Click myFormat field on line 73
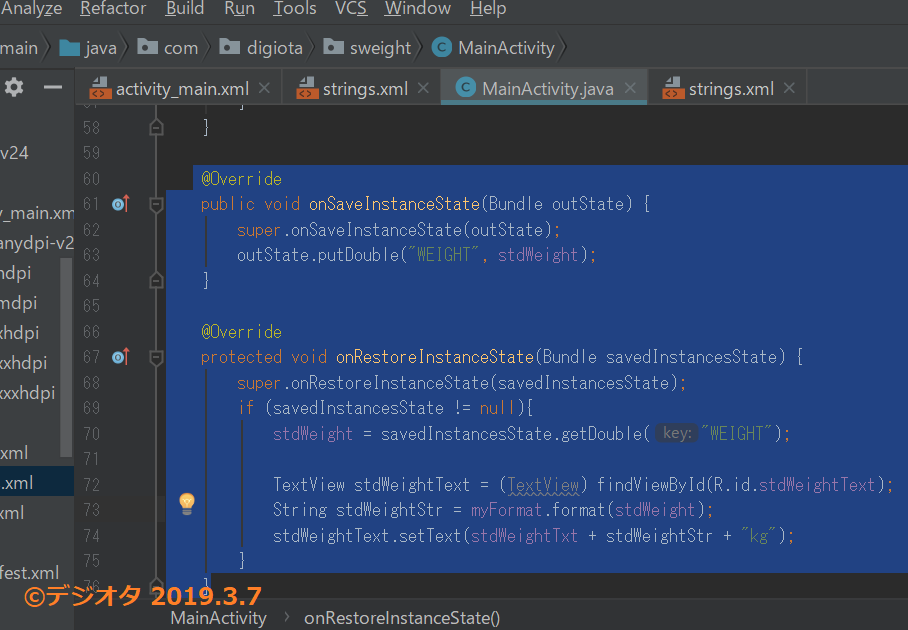Screen dimensions: 908x630 (x=507, y=510)
